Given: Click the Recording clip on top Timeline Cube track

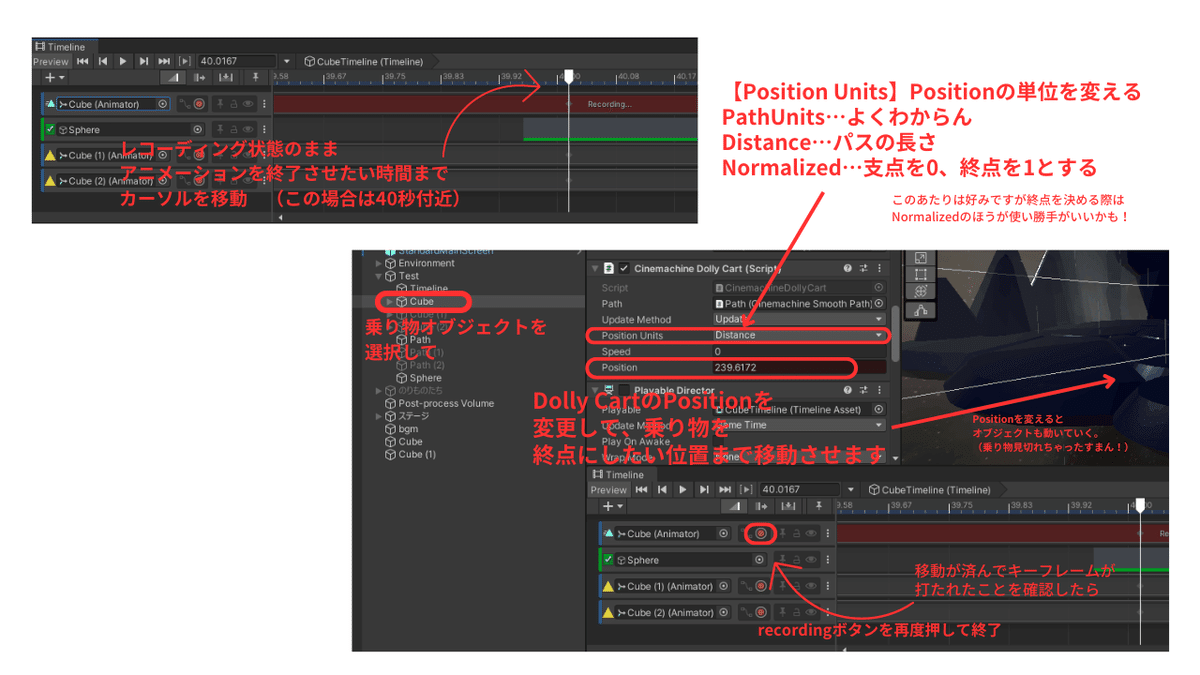Looking at the screenshot, I should tap(485, 104).
